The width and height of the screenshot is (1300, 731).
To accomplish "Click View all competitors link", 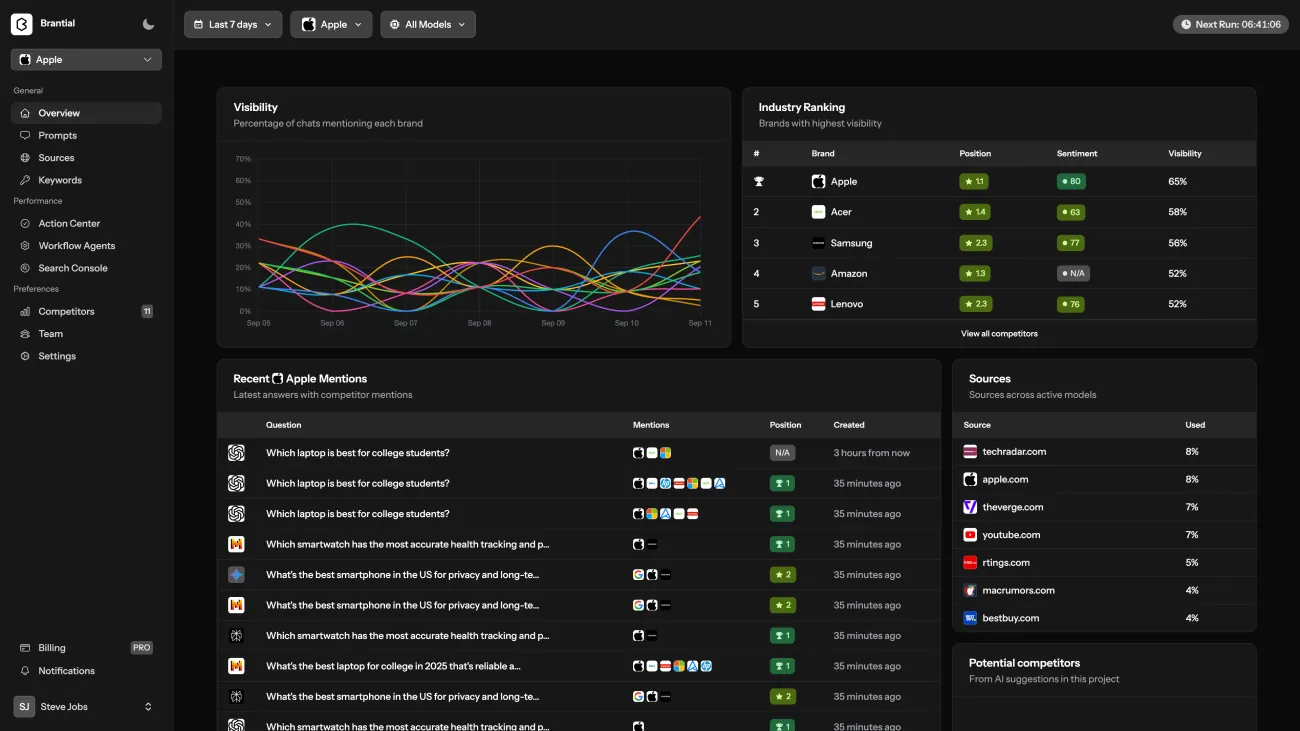I will pyautogui.click(x=999, y=334).
